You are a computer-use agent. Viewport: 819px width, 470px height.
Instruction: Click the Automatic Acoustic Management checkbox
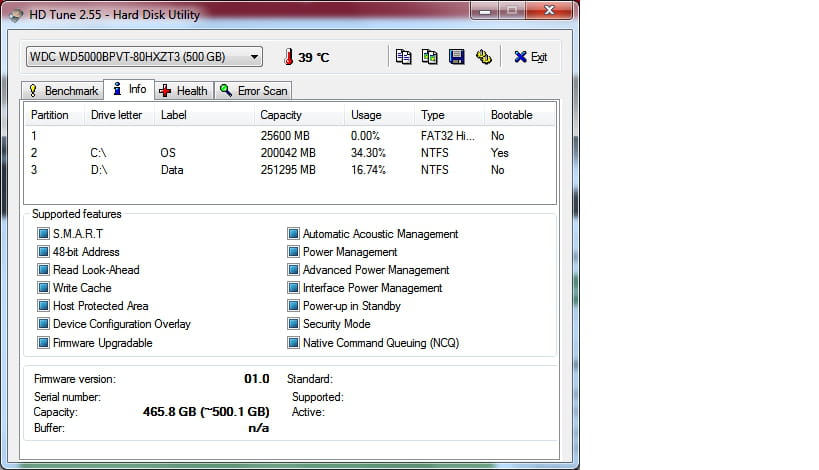click(x=294, y=233)
